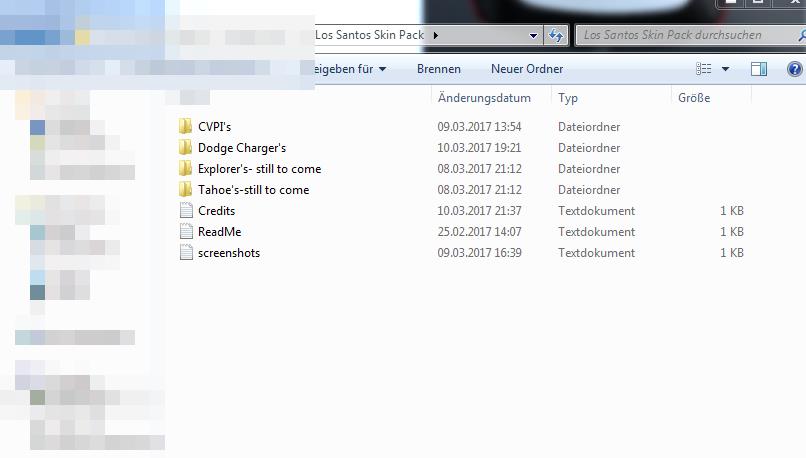806x458 pixels.
Task: Select the Explorer's- still to come folder icon
Action: click(x=186, y=169)
